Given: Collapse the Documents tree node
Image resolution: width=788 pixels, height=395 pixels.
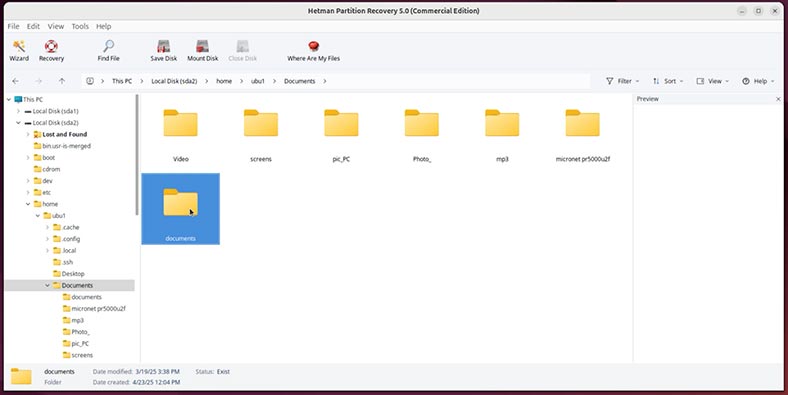Looking at the screenshot, I should (47, 285).
